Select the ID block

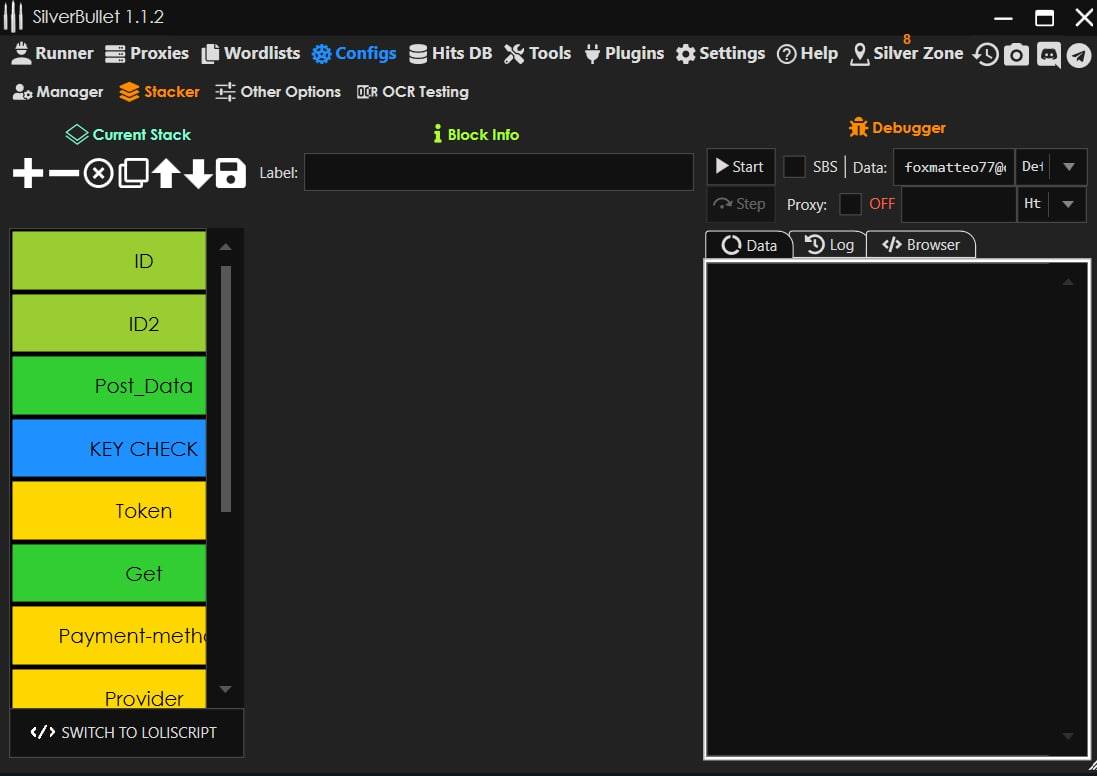pyautogui.click(x=109, y=260)
